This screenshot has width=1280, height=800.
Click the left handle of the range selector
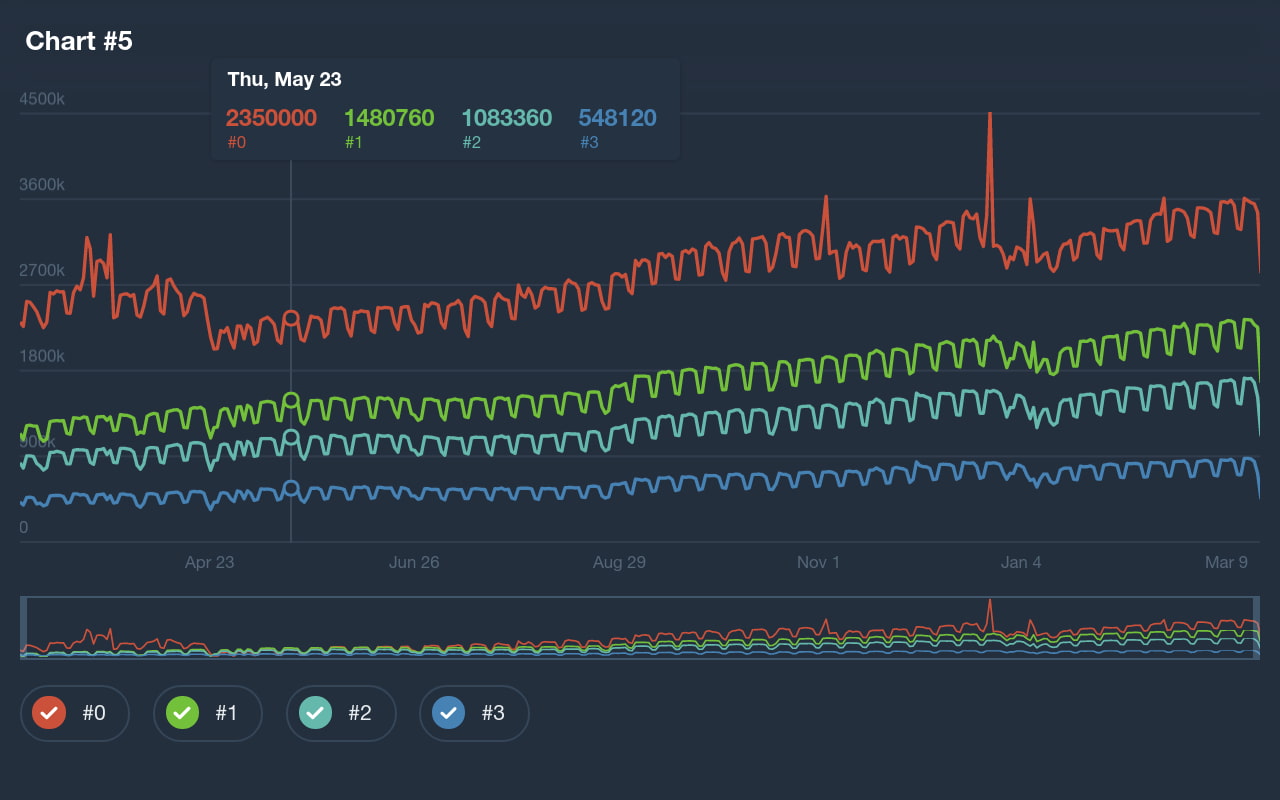click(23, 628)
